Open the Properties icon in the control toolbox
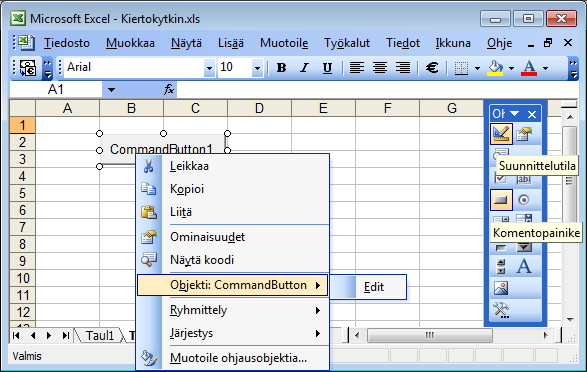Screen dimensions: 587x372 click(524, 134)
